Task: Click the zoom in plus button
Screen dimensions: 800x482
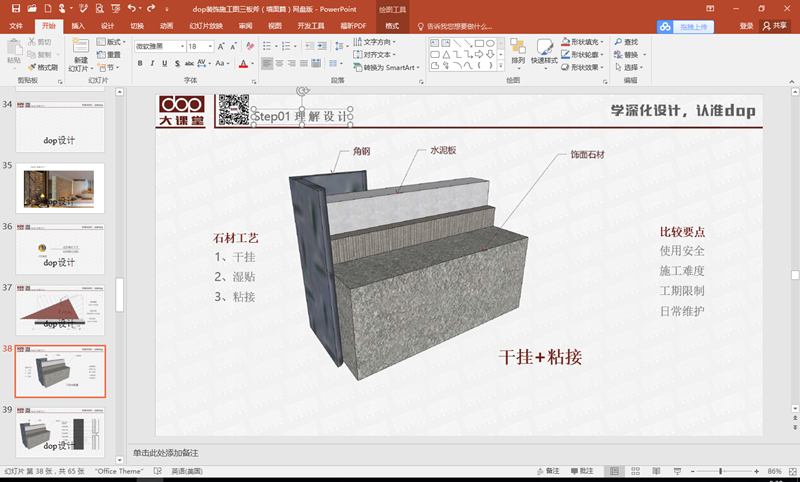Action: click(756, 471)
